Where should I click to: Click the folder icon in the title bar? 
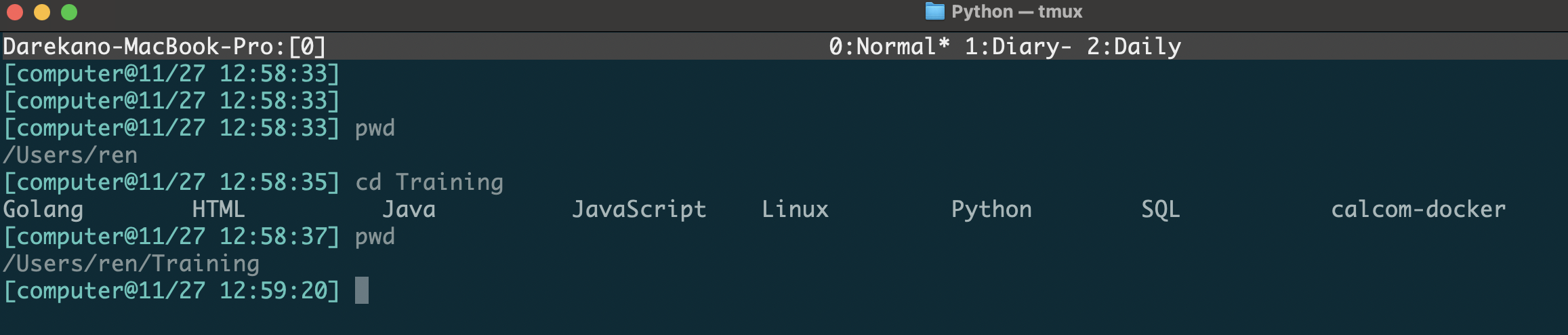tap(934, 12)
